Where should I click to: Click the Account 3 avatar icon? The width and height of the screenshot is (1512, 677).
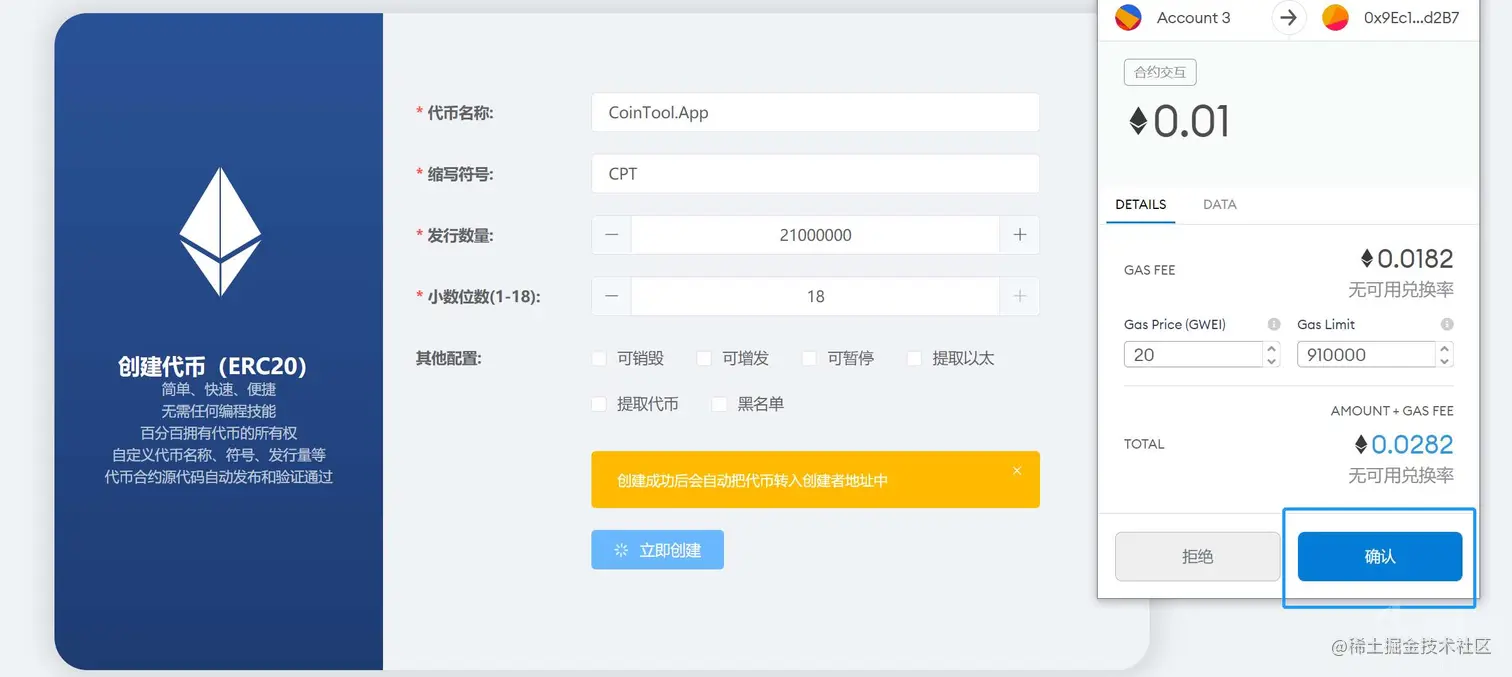(x=1128, y=18)
